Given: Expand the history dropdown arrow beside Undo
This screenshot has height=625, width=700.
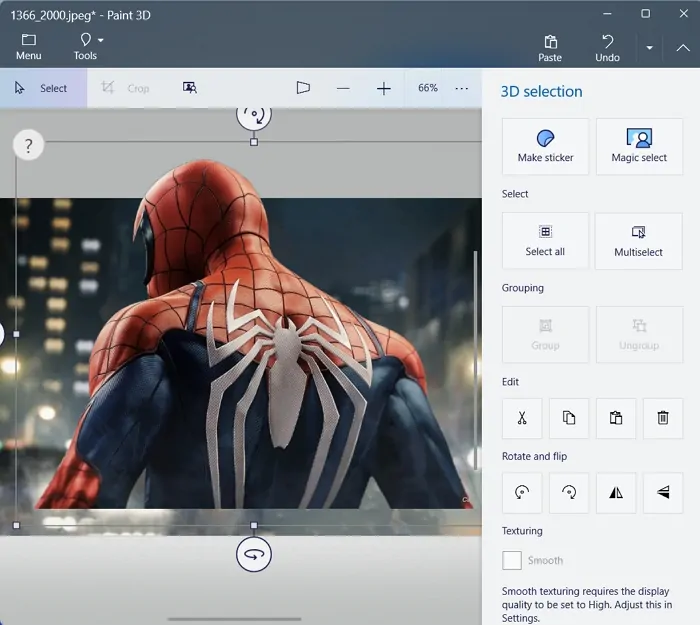Looking at the screenshot, I should 650,48.
